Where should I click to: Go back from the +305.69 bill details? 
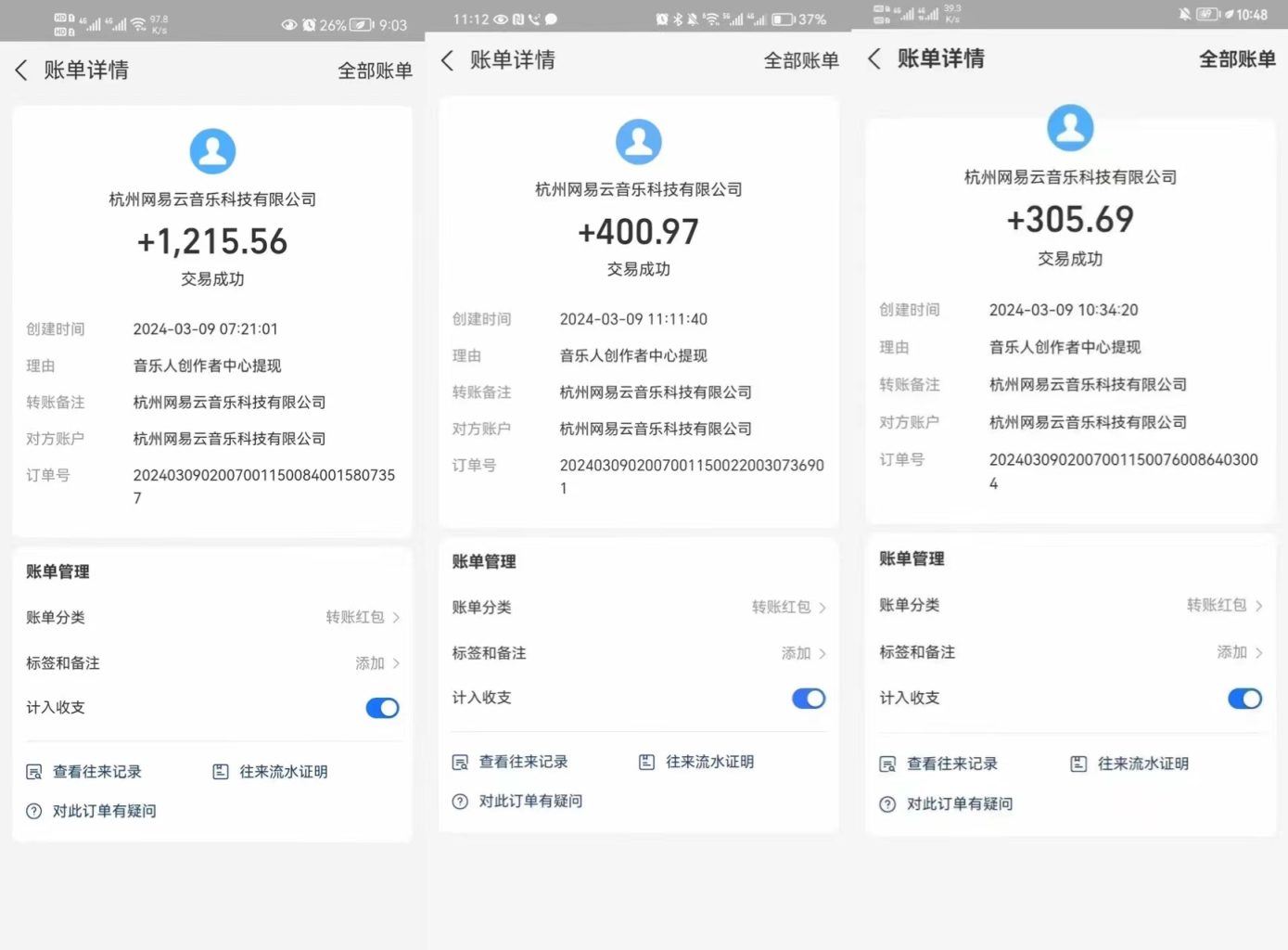(x=874, y=59)
